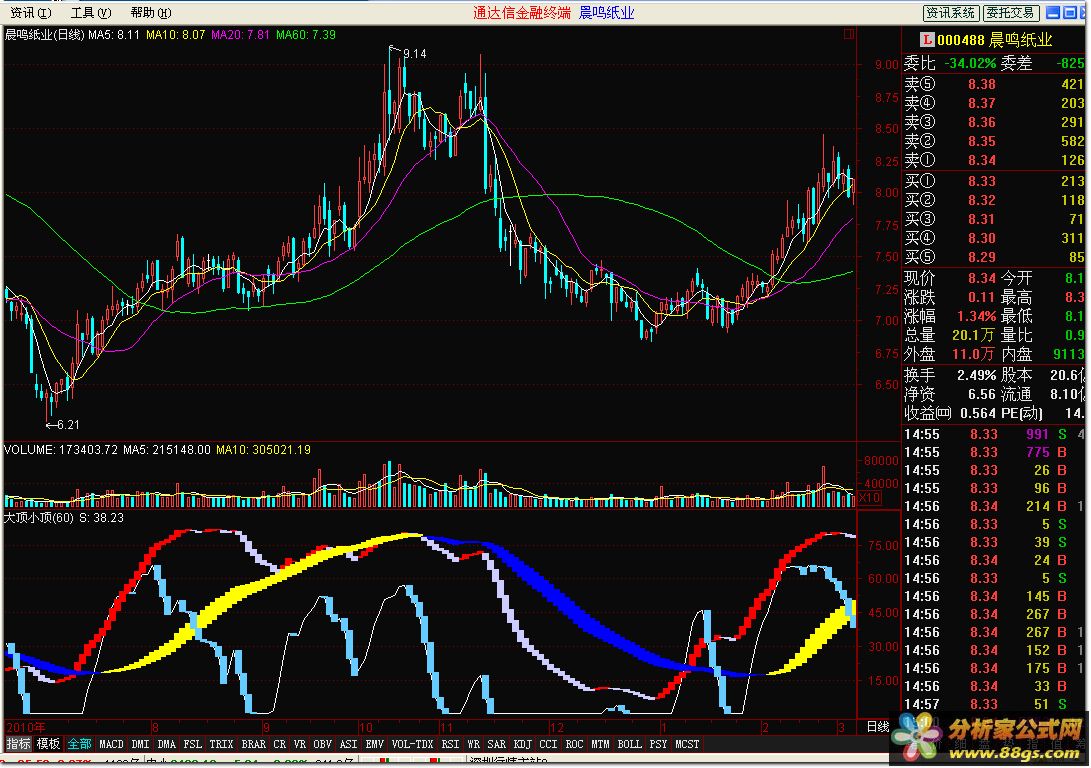Click the 现价 8.34 value
Screen dimensions: 1091x768
(x=982, y=278)
